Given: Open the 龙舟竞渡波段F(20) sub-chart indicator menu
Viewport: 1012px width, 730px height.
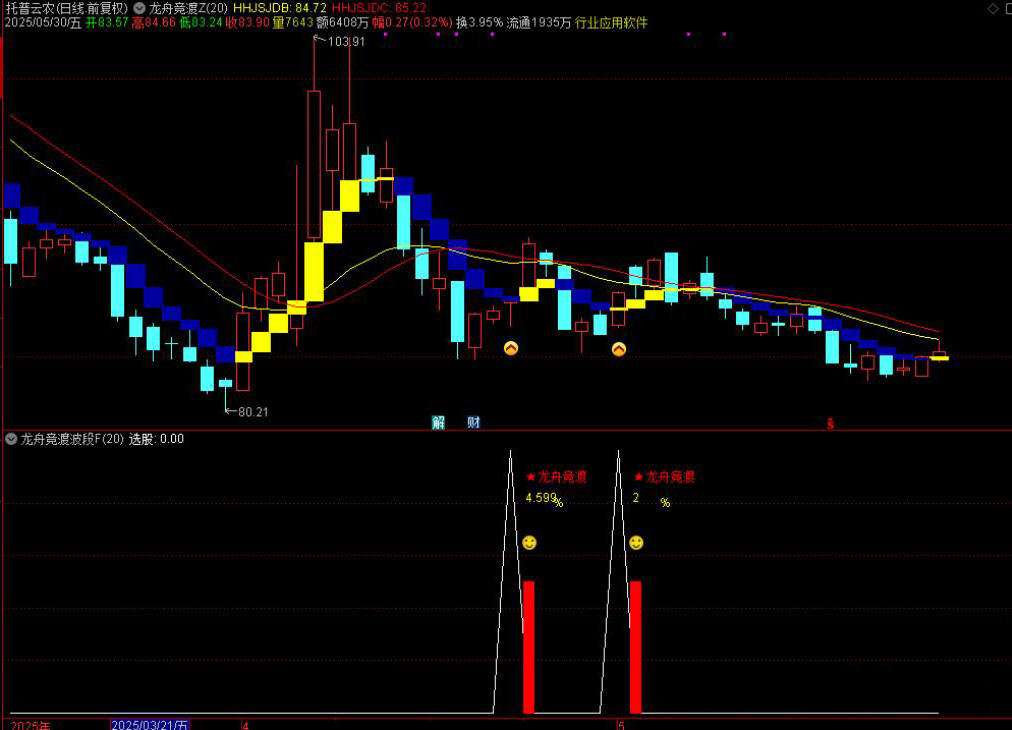Looking at the screenshot, I should pos(11,439).
